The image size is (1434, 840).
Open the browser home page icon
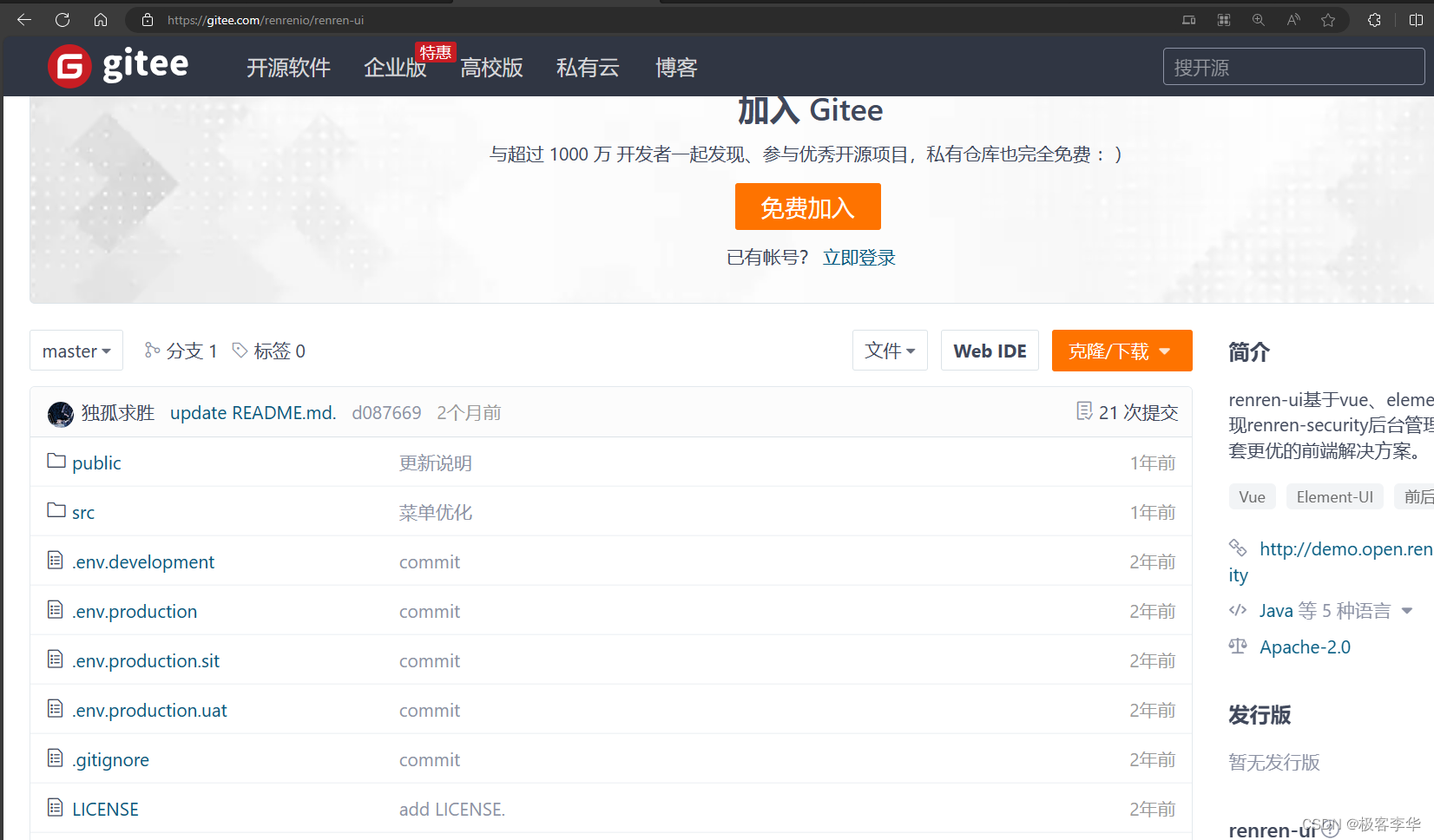[101, 20]
